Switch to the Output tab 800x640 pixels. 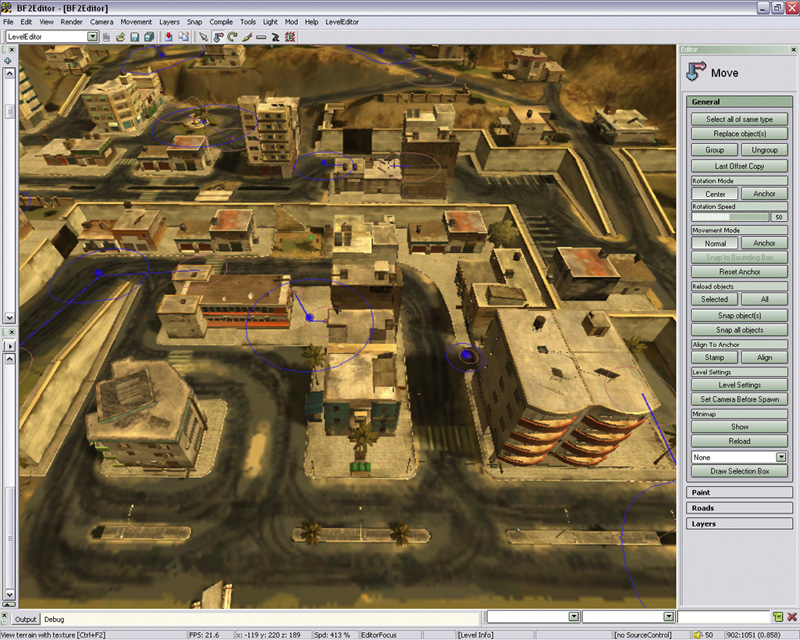click(x=25, y=620)
